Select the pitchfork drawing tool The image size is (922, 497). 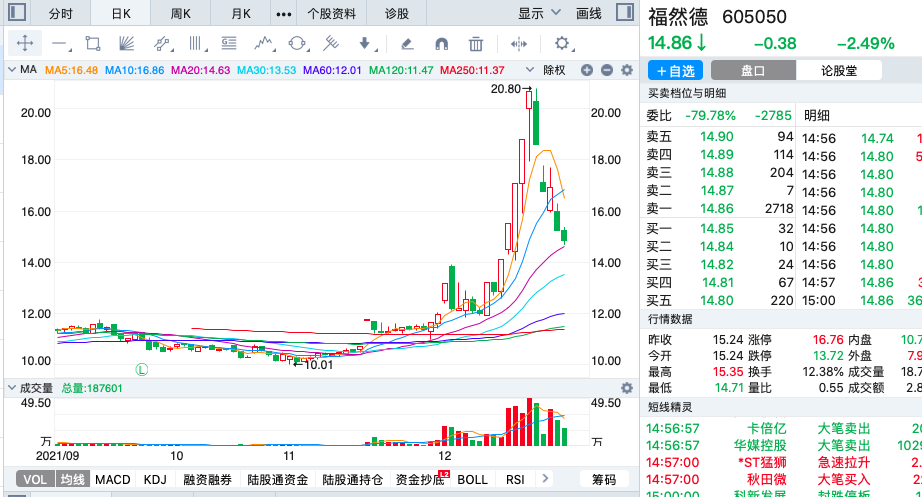click(x=332, y=44)
